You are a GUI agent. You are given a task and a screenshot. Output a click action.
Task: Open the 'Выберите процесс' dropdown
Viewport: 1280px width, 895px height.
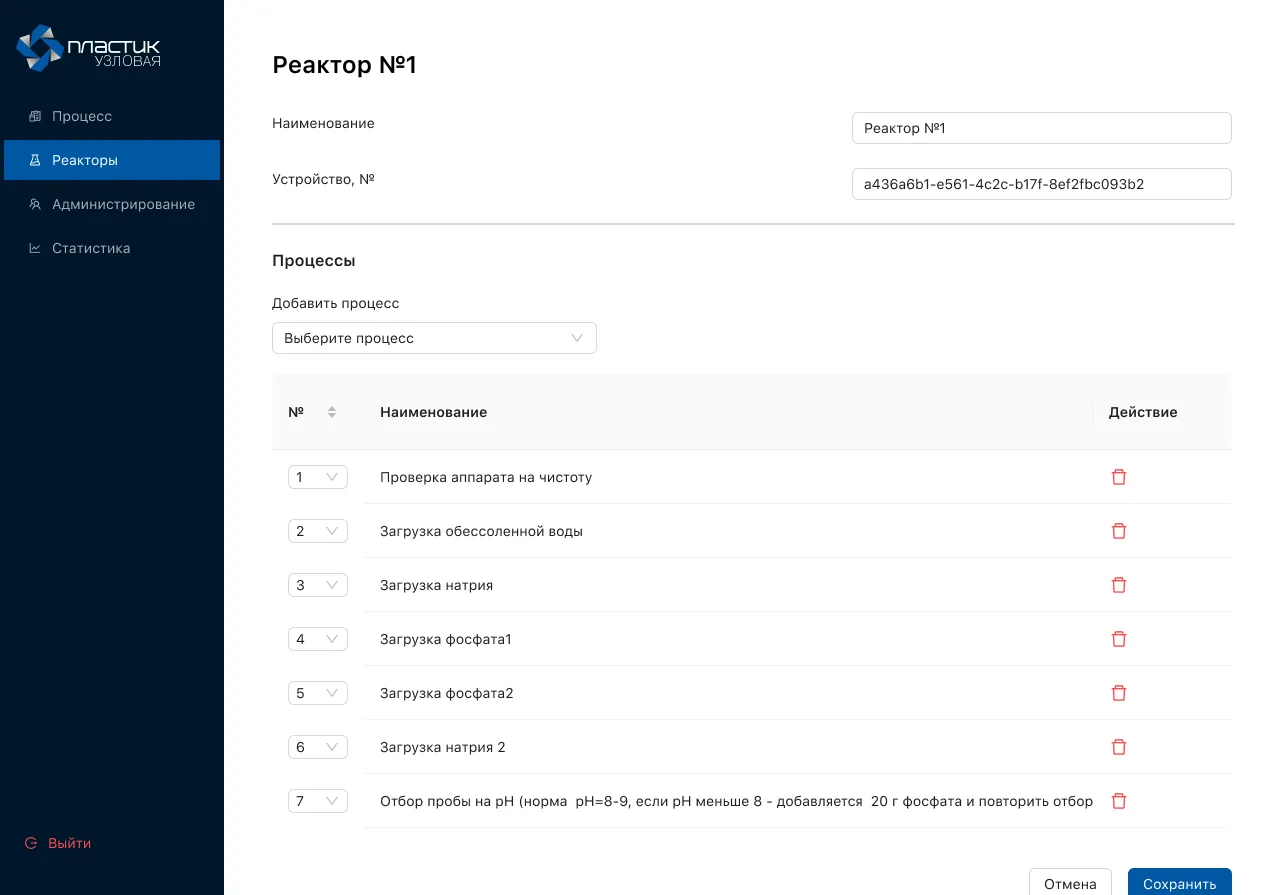coord(434,338)
